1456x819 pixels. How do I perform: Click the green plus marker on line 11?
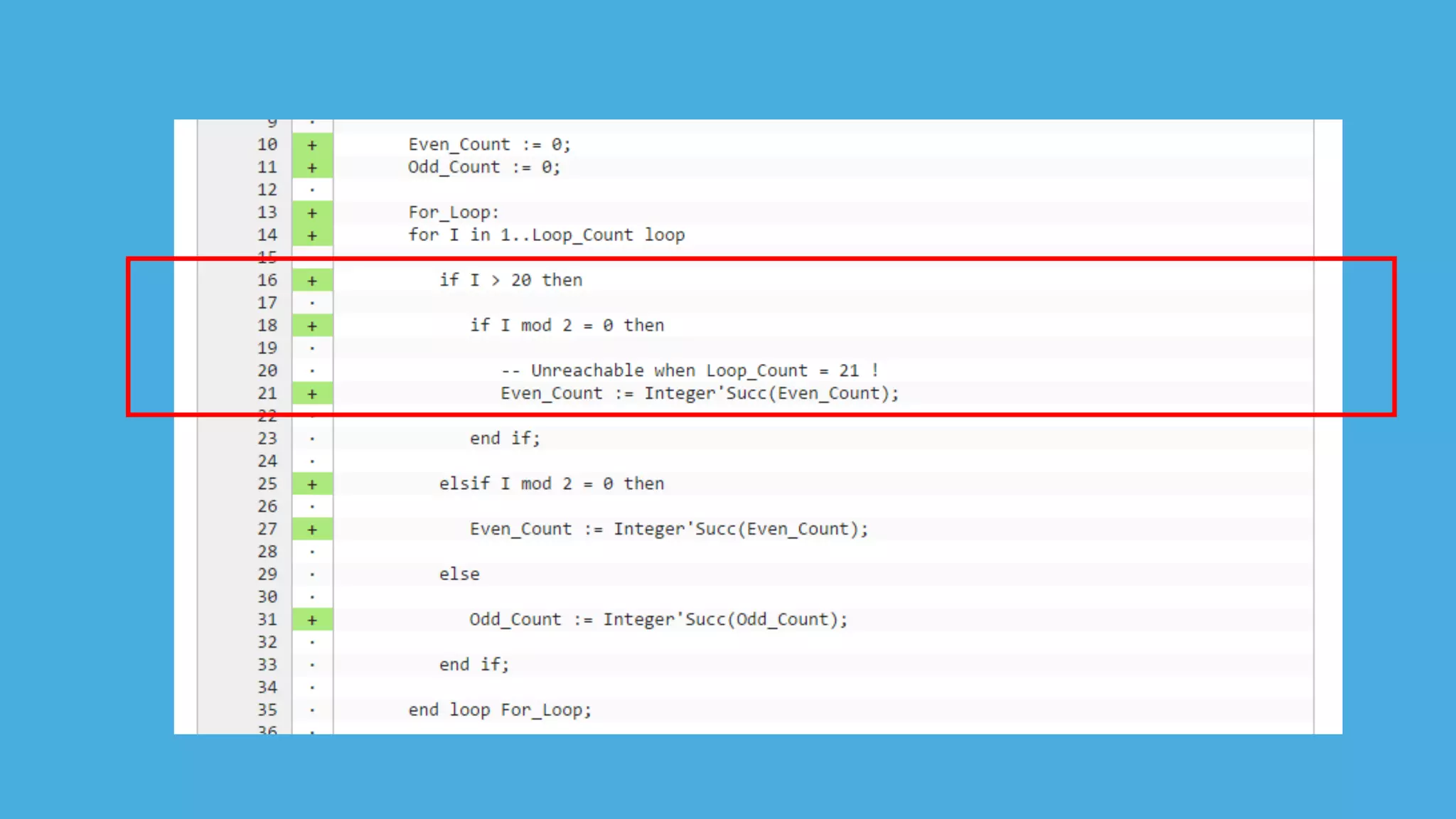(x=312, y=168)
